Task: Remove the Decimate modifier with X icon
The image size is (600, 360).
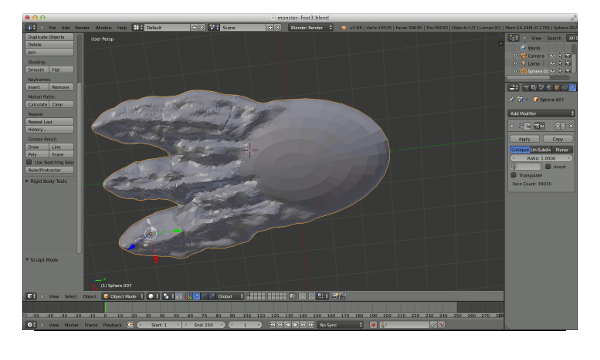Action: pyautogui.click(x=571, y=126)
